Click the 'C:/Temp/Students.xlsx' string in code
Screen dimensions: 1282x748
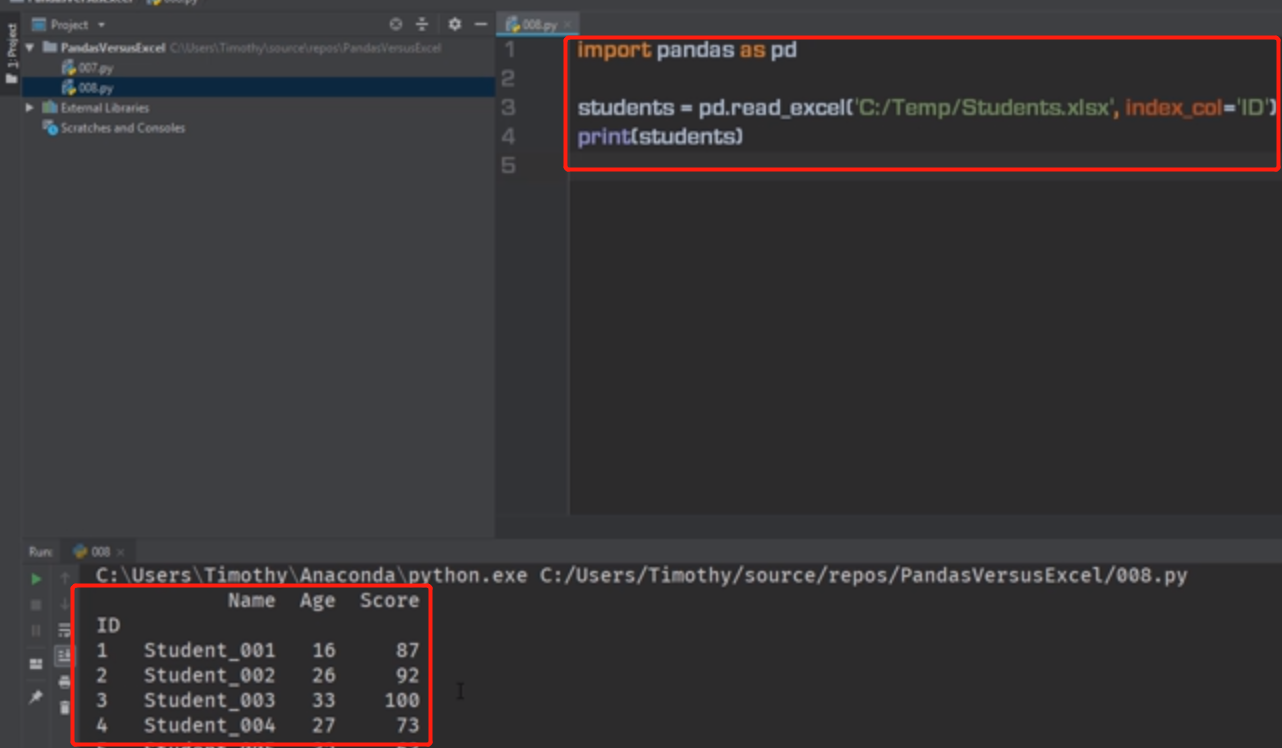pos(985,107)
